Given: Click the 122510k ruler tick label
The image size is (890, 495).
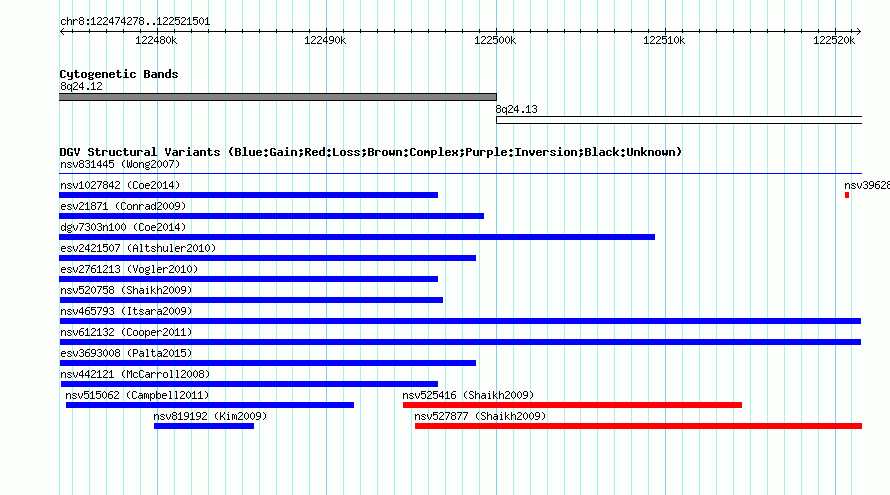Looking at the screenshot, I should coord(664,41).
